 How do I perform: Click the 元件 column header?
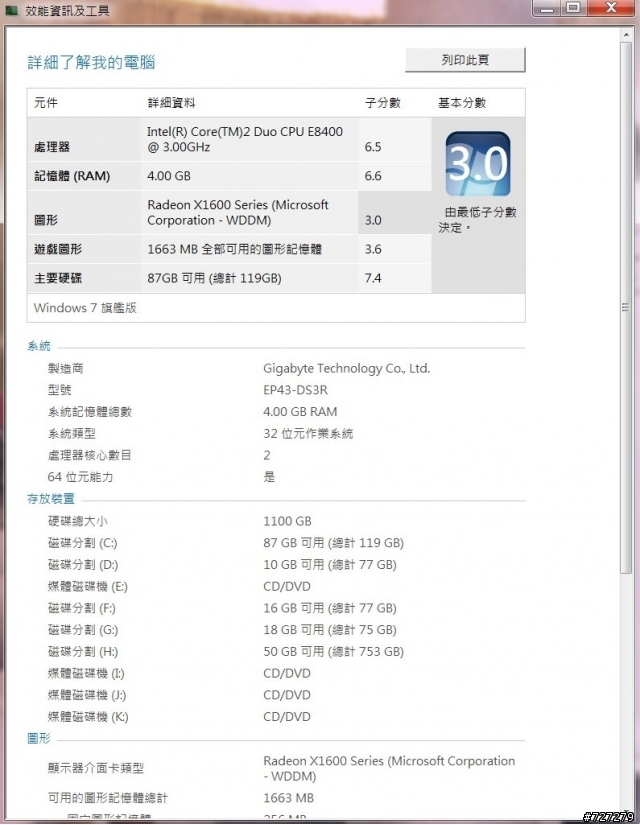pyautogui.click(x=46, y=103)
